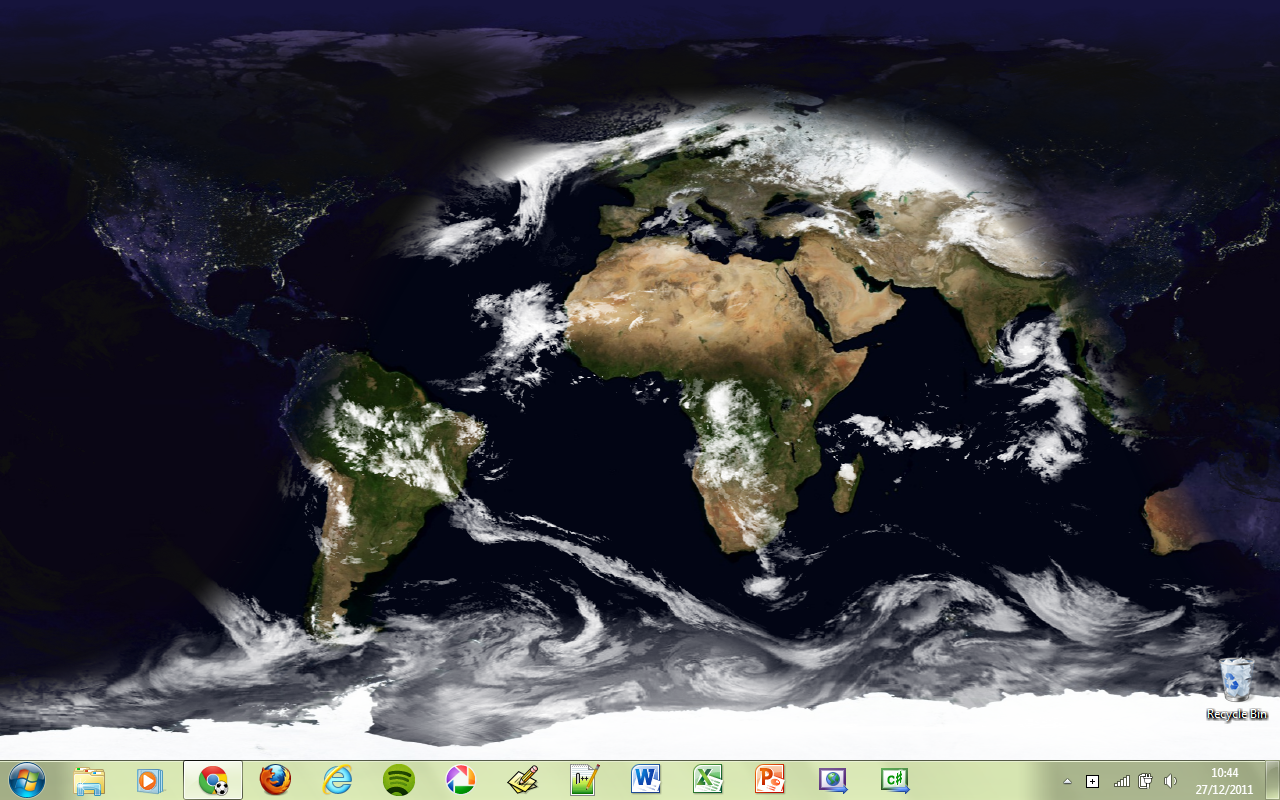Screen dimensions: 1280x800
Task: Open Microsoft Excel
Action: pos(708,780)
